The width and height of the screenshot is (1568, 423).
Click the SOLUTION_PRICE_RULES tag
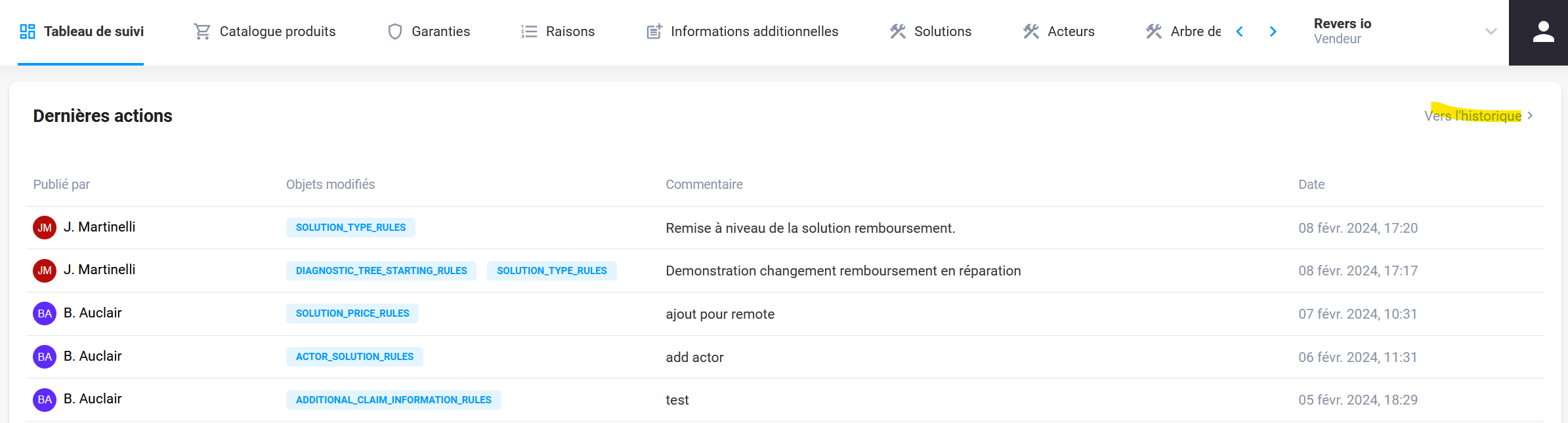pyautogui.click(x=352, y=313)
